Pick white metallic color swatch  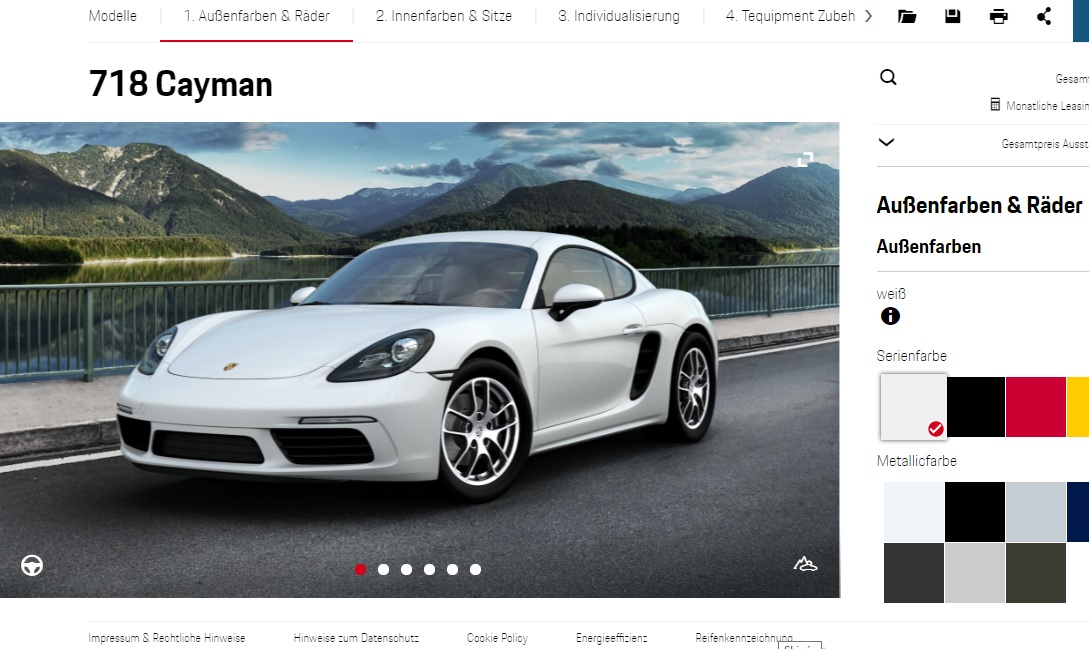[914, 512]
